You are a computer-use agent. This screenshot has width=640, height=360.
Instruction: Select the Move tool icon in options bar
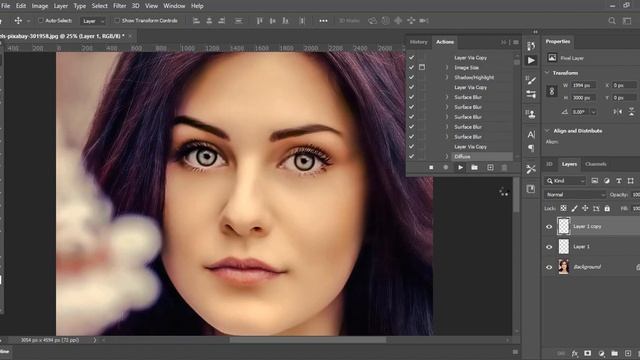(18, 20)
